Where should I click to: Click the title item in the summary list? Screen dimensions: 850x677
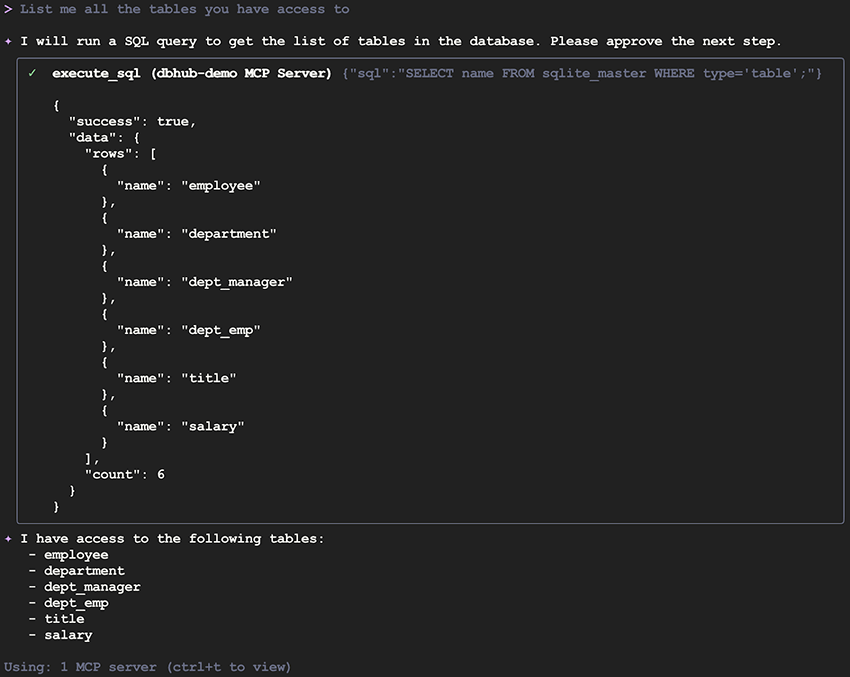tap(64, 618)
